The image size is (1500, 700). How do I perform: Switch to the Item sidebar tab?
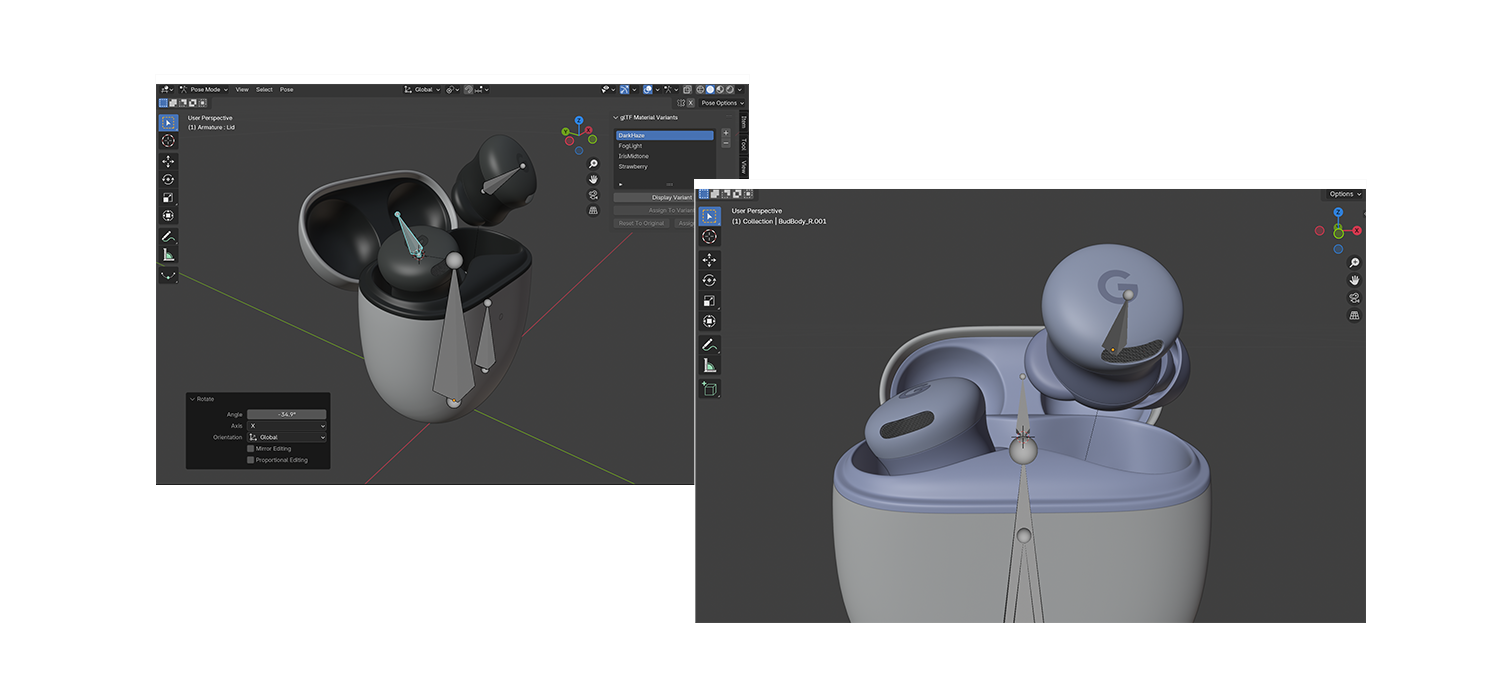coord(743,122)
